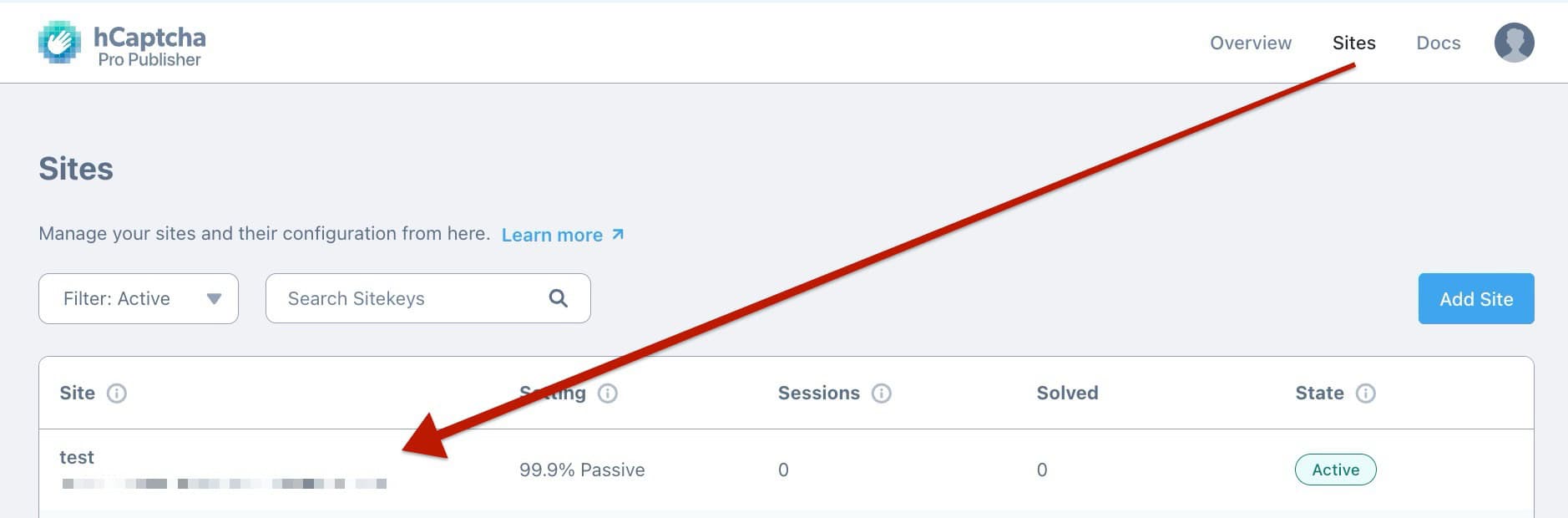The image size is (1568, 518).
Task: Open the user profile avatar menu
Action: tap(1514, 43)
